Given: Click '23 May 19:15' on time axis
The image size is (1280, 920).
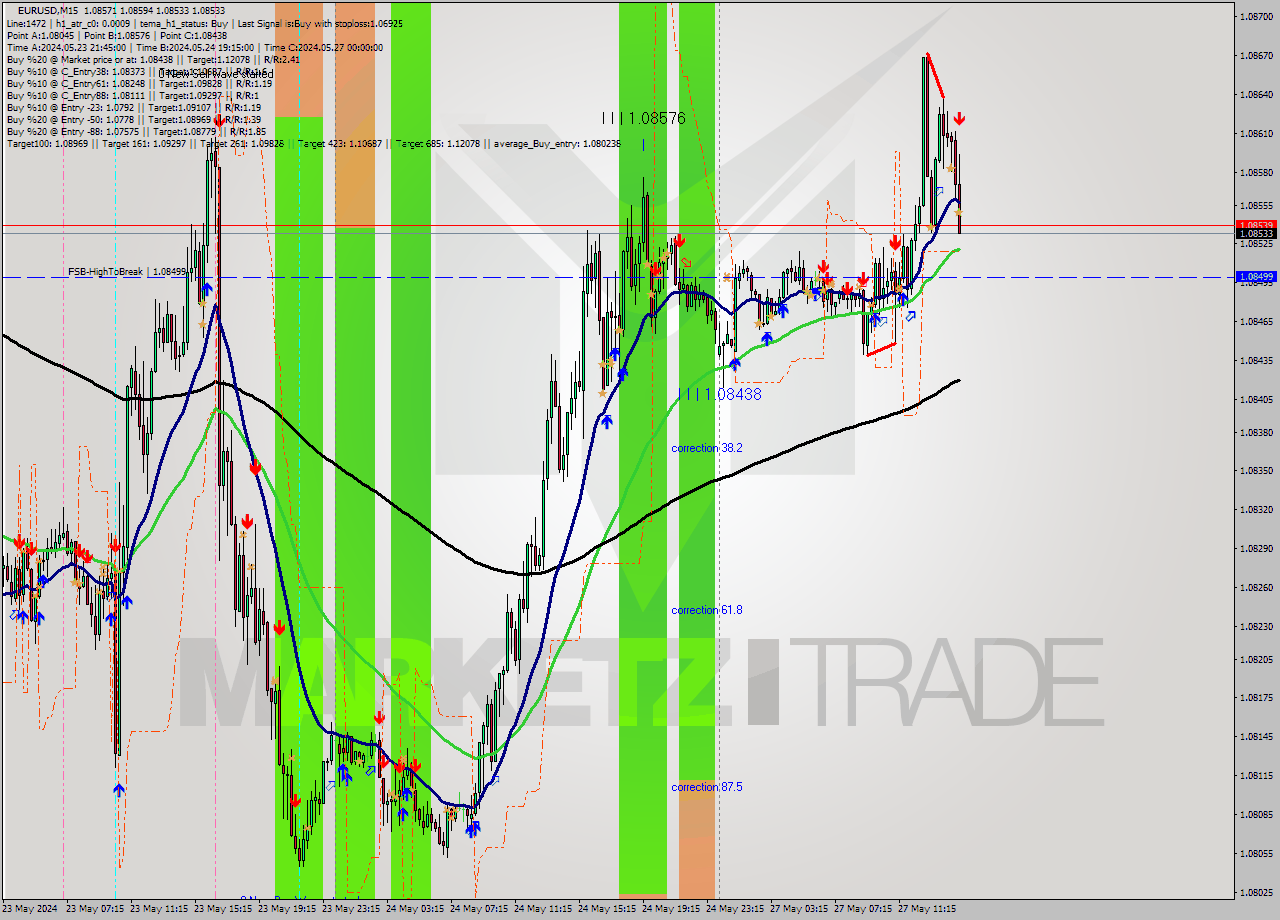Looking at the screenshot, I should tap(288, 909).
